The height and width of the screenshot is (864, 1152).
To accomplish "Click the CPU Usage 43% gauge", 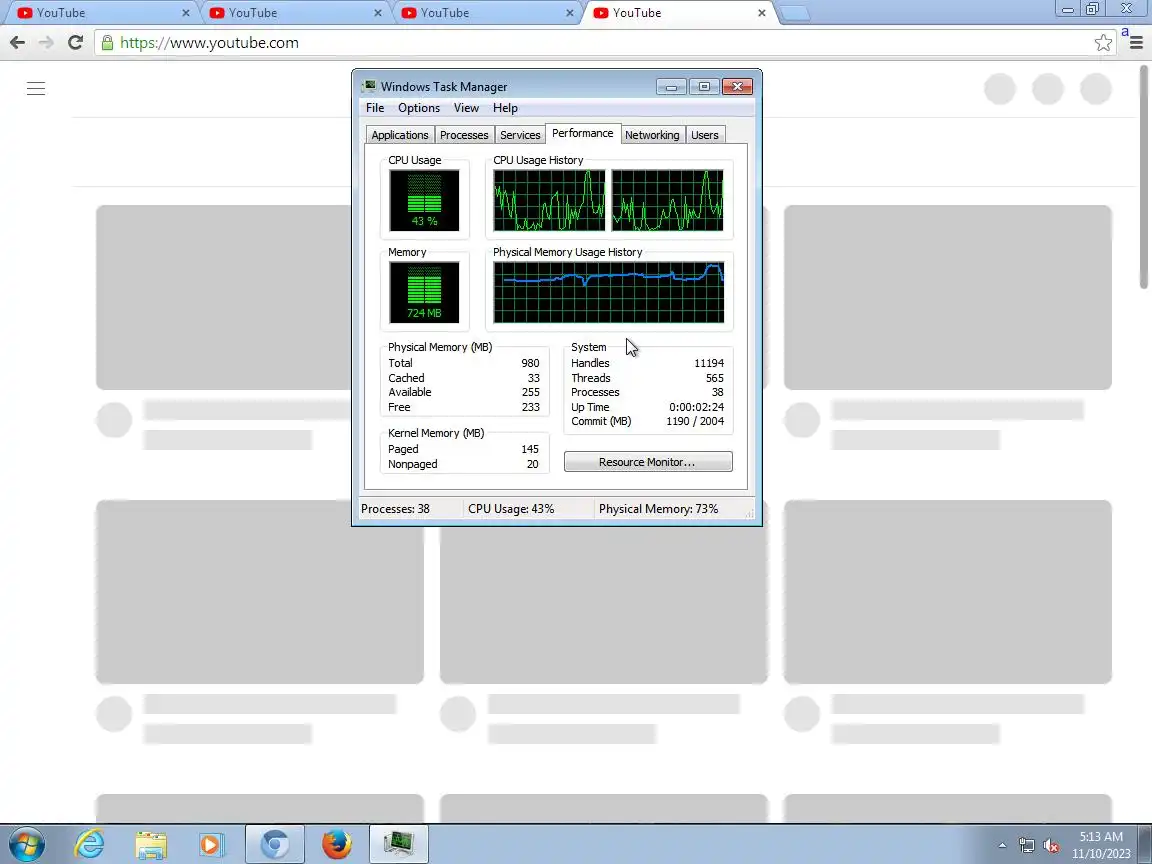I will [424, 201].
